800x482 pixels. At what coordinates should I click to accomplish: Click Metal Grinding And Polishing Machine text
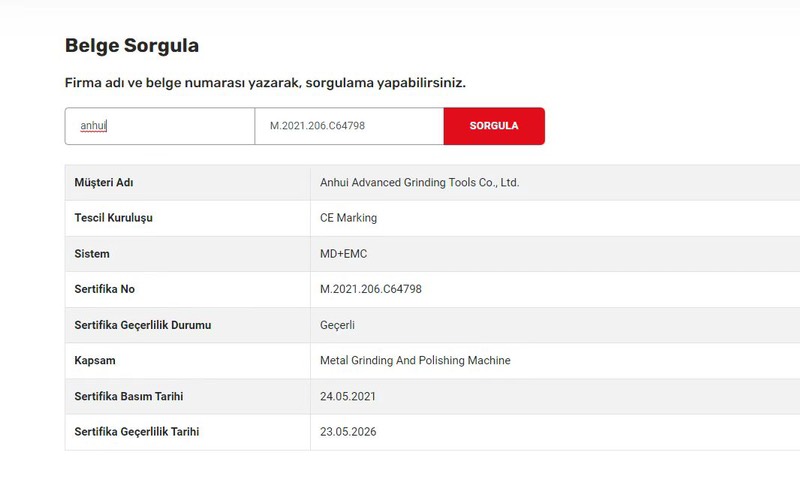pyautogui.click(x=415, y=361)
